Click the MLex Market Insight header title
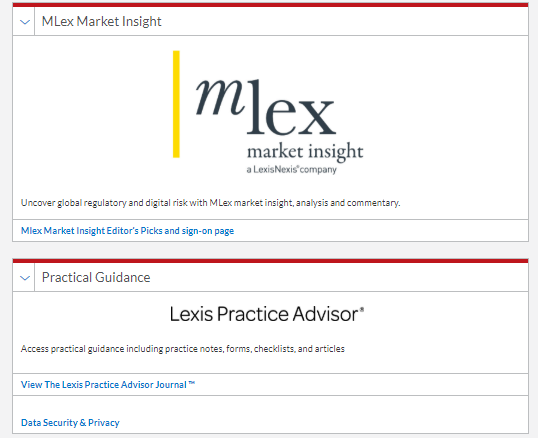The height and width of the screenshot is (438, 538). coord(102,21)
